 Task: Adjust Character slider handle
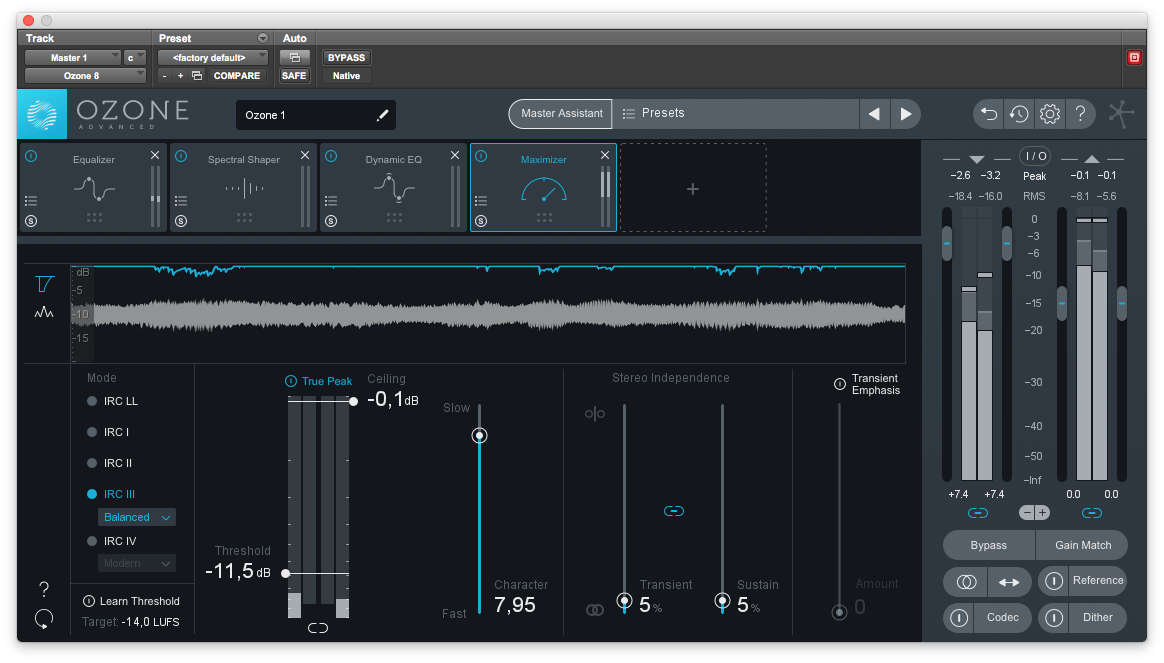[x=480, y=436]
